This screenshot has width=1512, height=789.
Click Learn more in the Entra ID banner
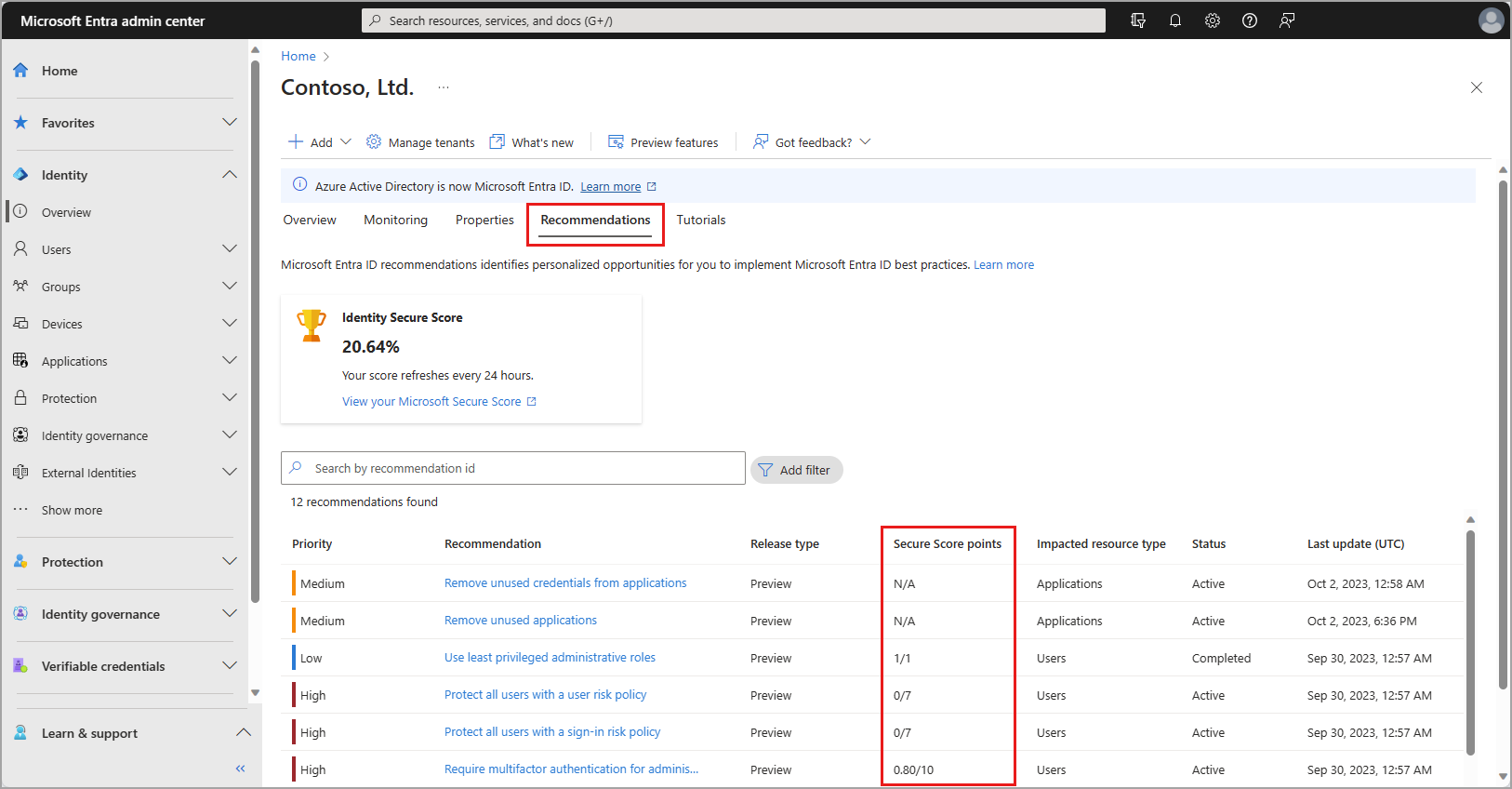(x=611, y=186)
